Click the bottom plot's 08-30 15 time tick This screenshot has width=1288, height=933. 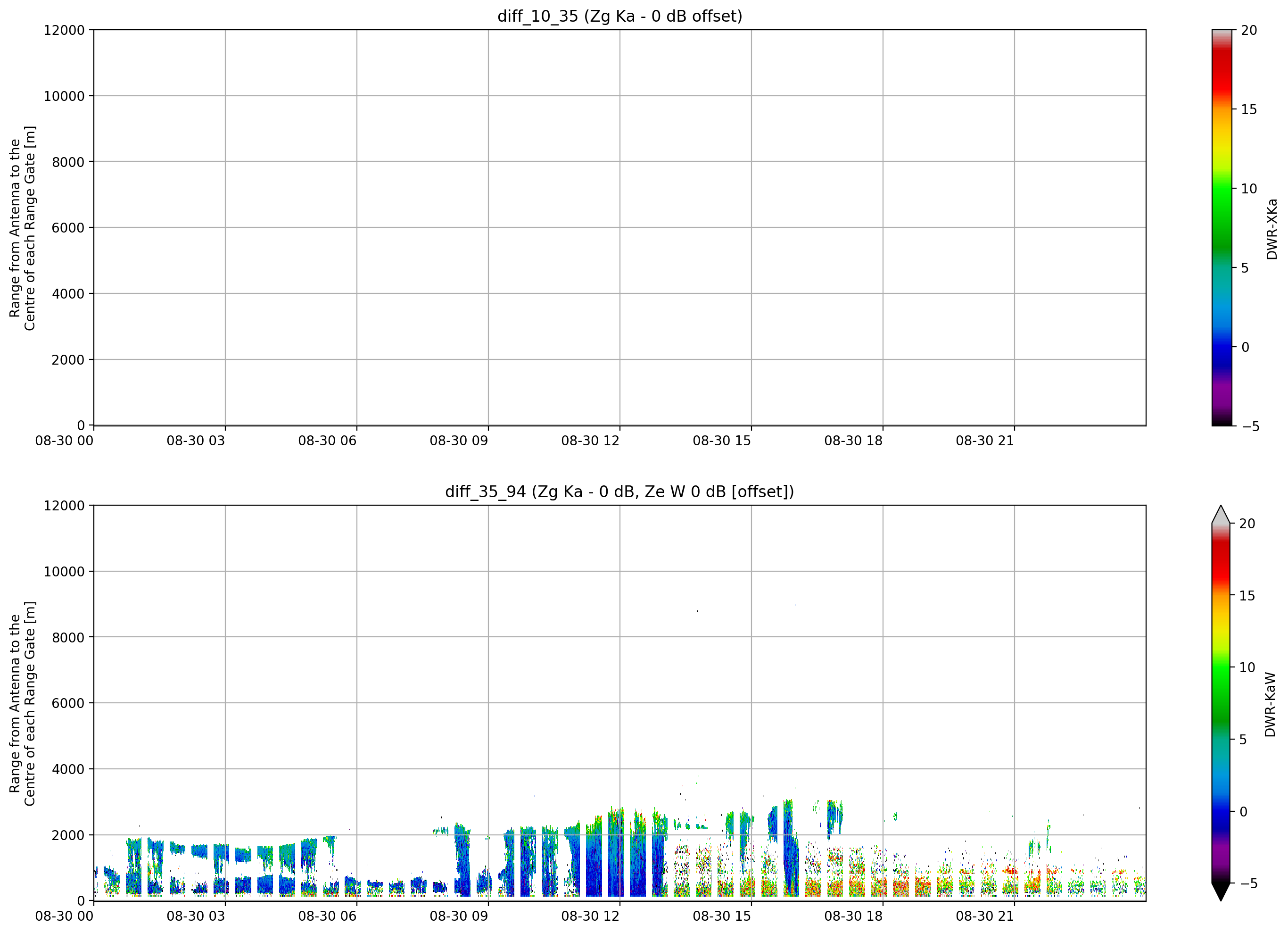click(x=722, y=916)
